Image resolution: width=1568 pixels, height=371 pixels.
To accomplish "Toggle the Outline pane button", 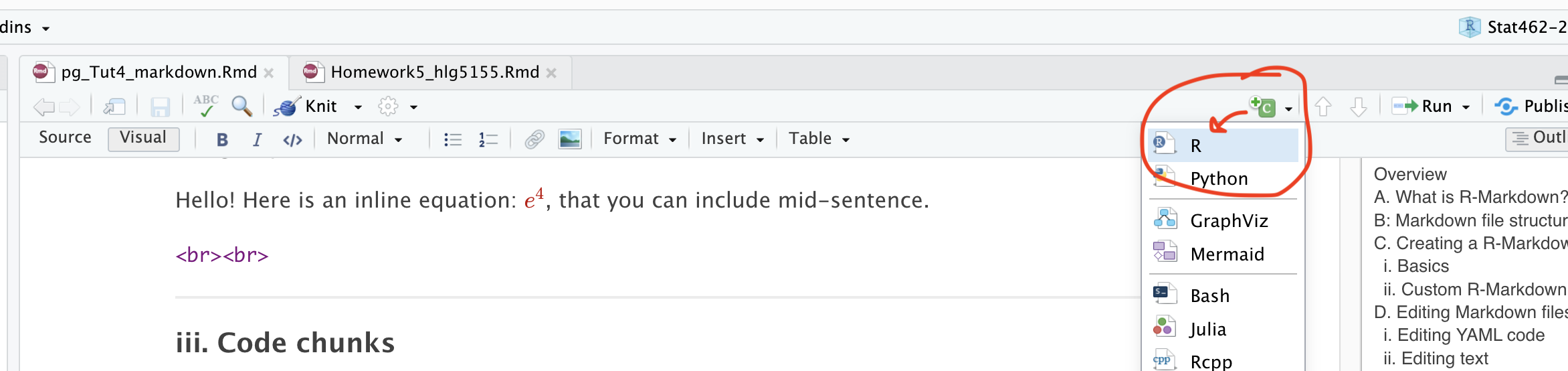I will tap(1539, 138).
